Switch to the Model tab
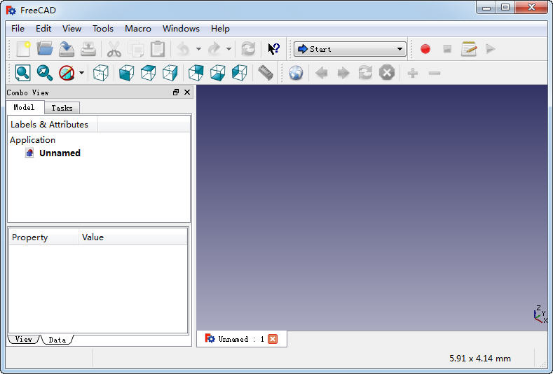 pos(25,107)
